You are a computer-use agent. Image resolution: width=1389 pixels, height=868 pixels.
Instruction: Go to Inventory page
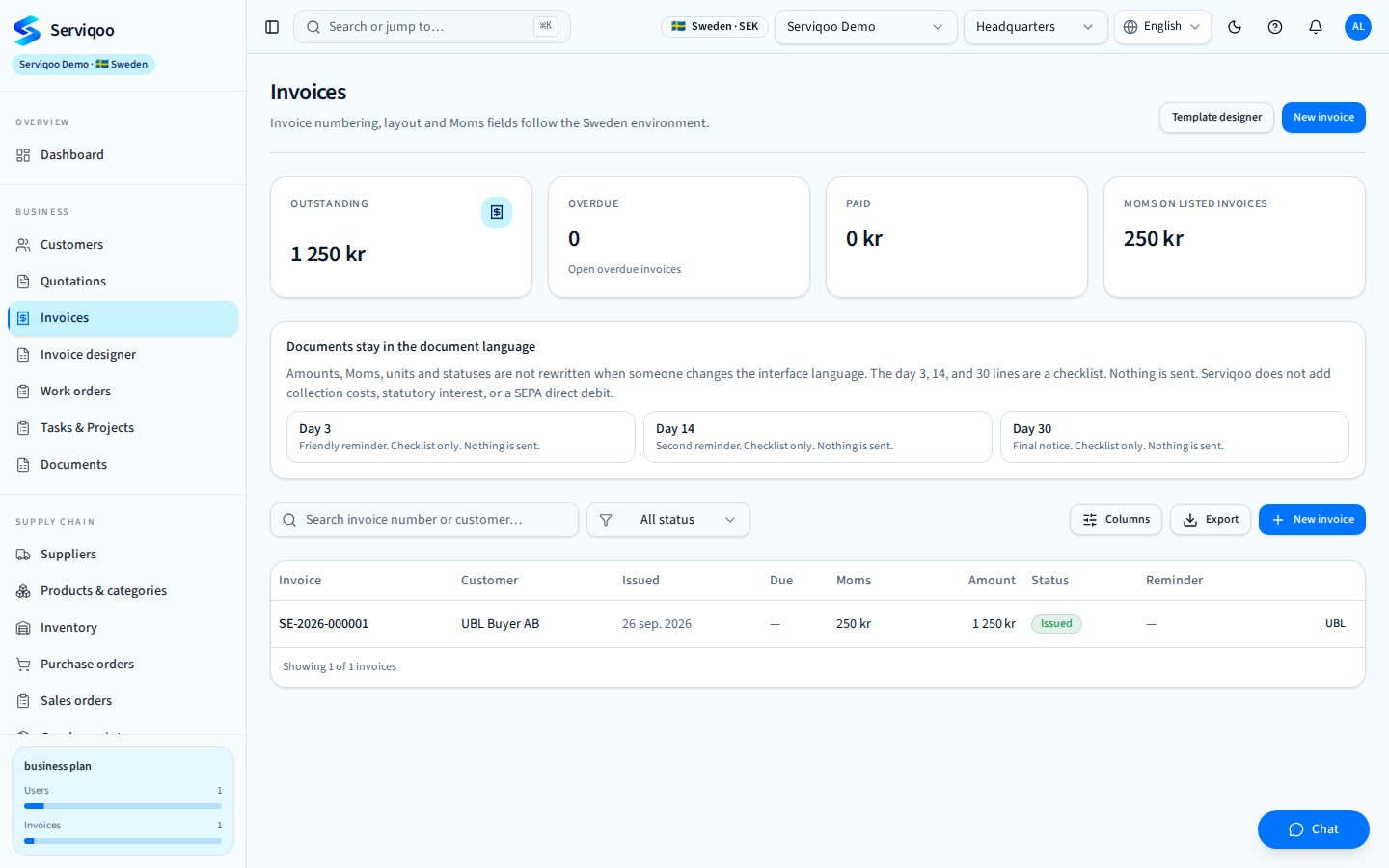click(x=123, y=628)
